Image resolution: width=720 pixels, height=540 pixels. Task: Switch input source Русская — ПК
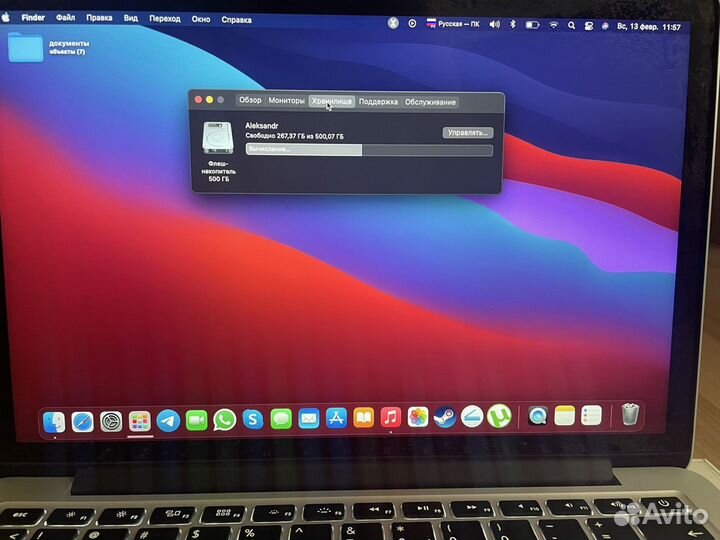[x=453, y=24]
